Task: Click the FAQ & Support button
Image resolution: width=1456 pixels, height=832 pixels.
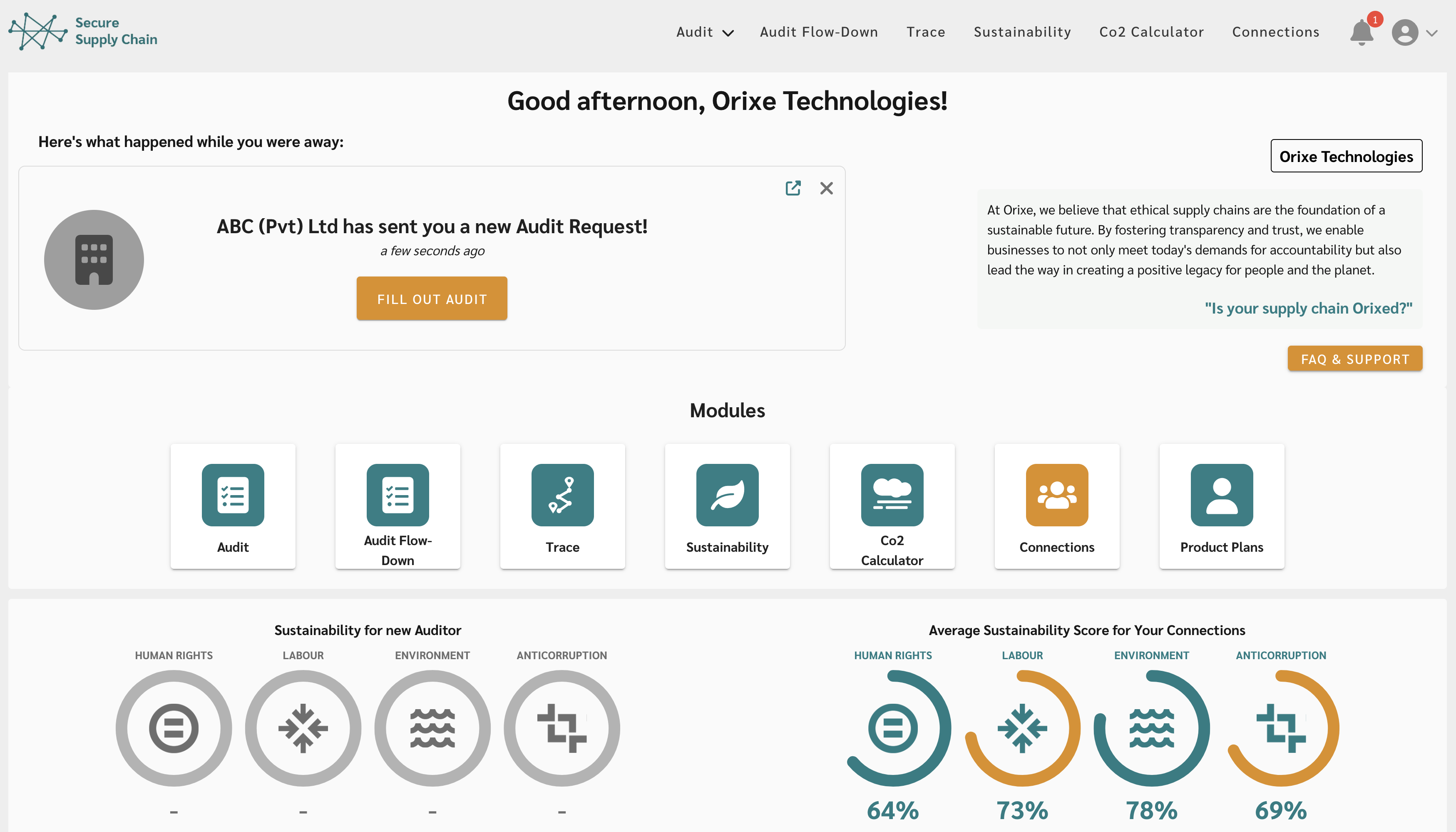Action: [x=1354, y=359]
